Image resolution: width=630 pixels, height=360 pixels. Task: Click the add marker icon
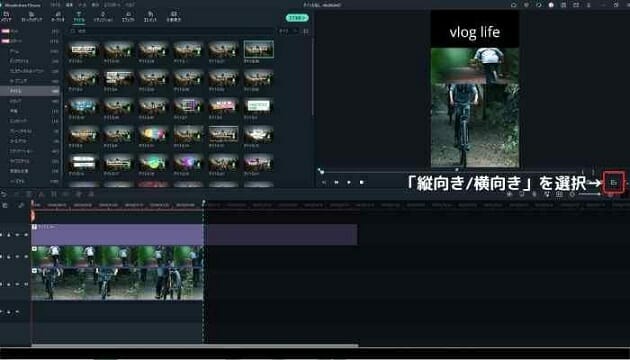522,194
